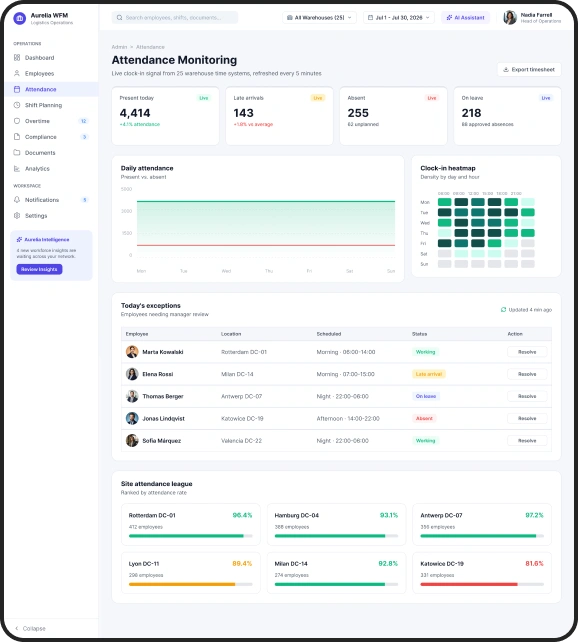The height and width of the screenshot is (642, 578).
Task: Click the Late arrival status tag
Action: click(x=429, y=374)
